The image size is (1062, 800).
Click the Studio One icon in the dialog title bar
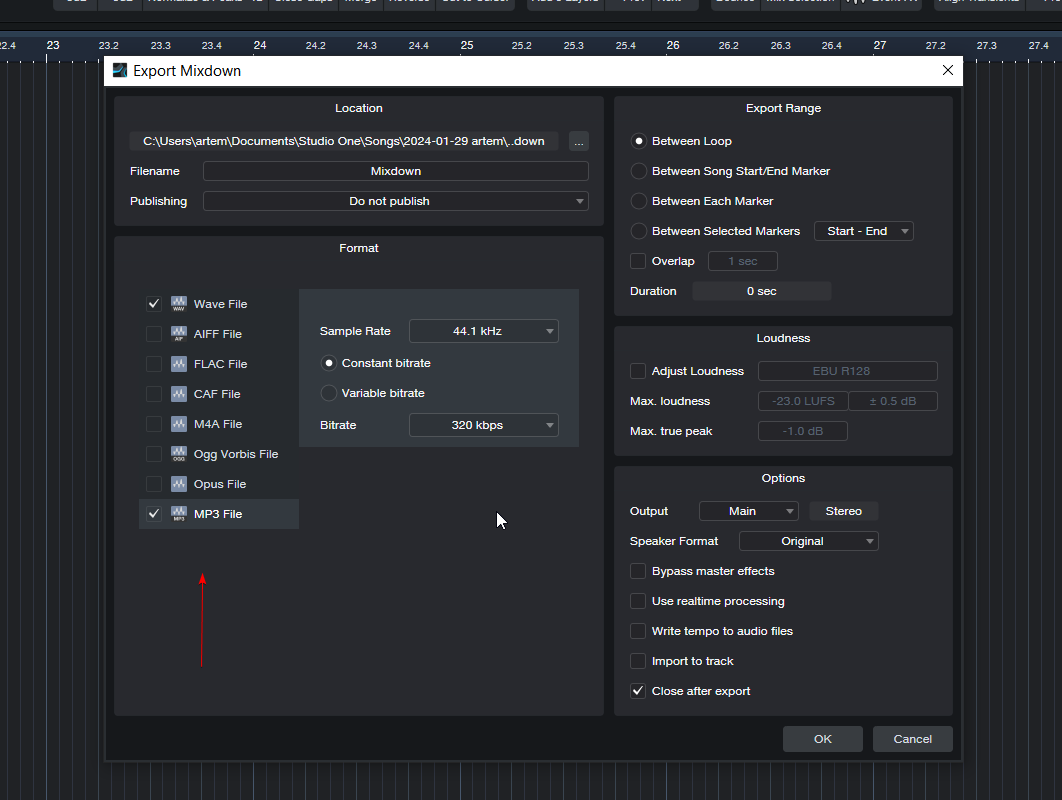(120, 70)
